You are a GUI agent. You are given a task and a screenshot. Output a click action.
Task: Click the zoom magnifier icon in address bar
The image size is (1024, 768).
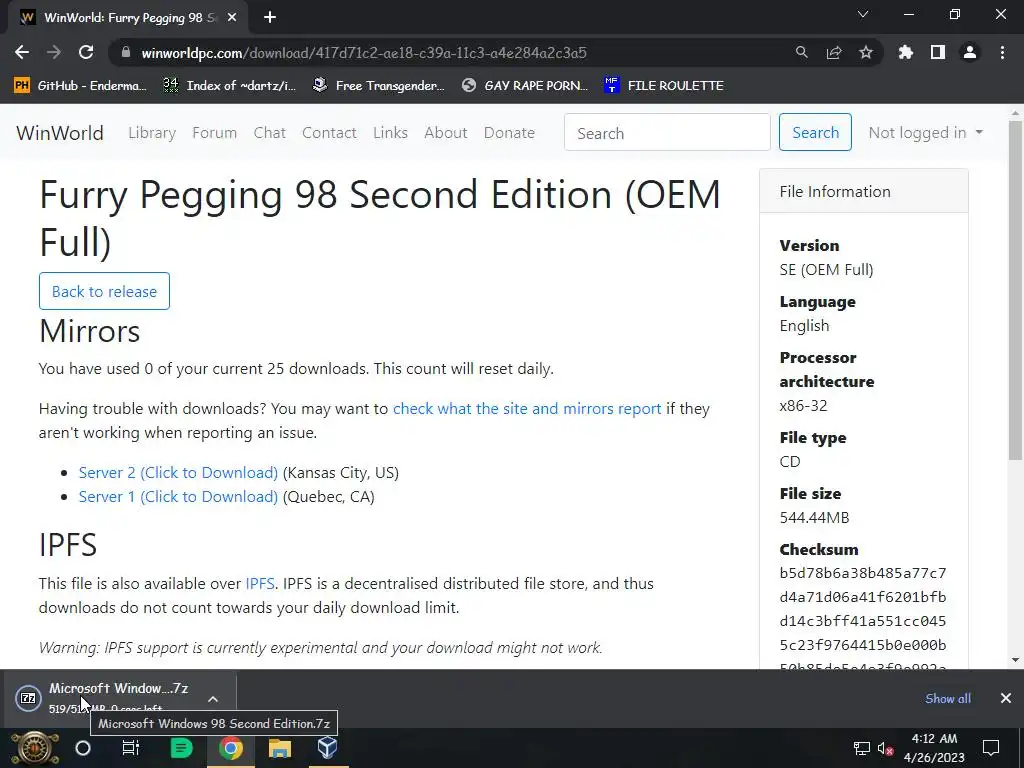click(801, 52)
